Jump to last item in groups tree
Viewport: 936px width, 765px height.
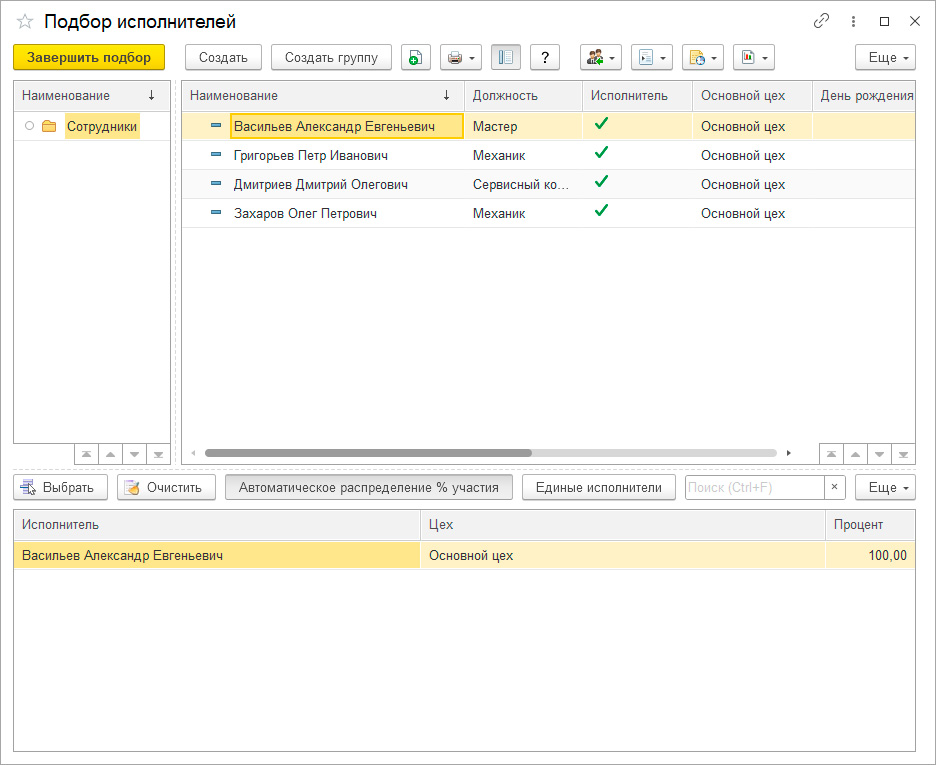pos(158,454)
